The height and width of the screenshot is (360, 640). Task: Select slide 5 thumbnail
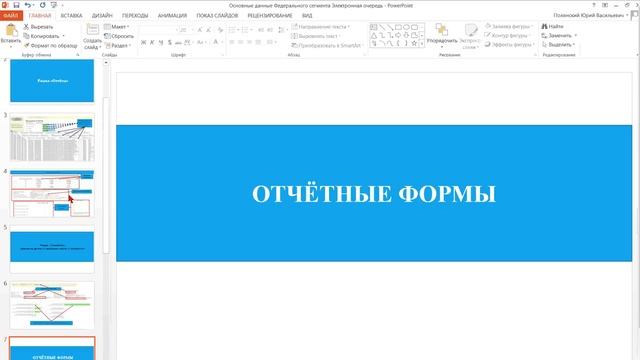[x=52, y=249]
